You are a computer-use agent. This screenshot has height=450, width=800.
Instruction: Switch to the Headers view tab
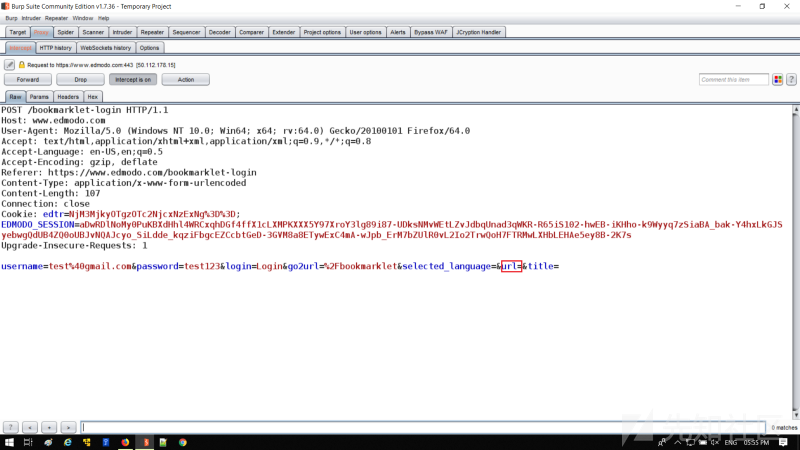click(x=68, y=96)
